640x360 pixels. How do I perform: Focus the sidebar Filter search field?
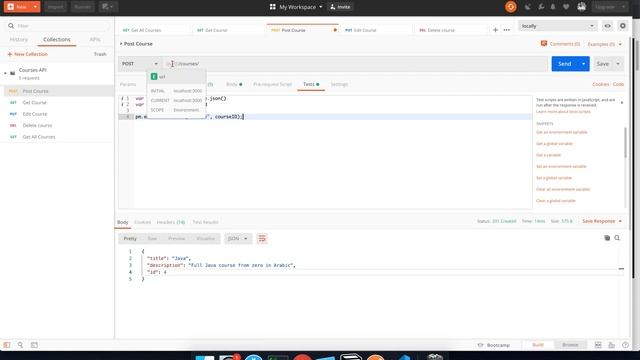[57, 26]
